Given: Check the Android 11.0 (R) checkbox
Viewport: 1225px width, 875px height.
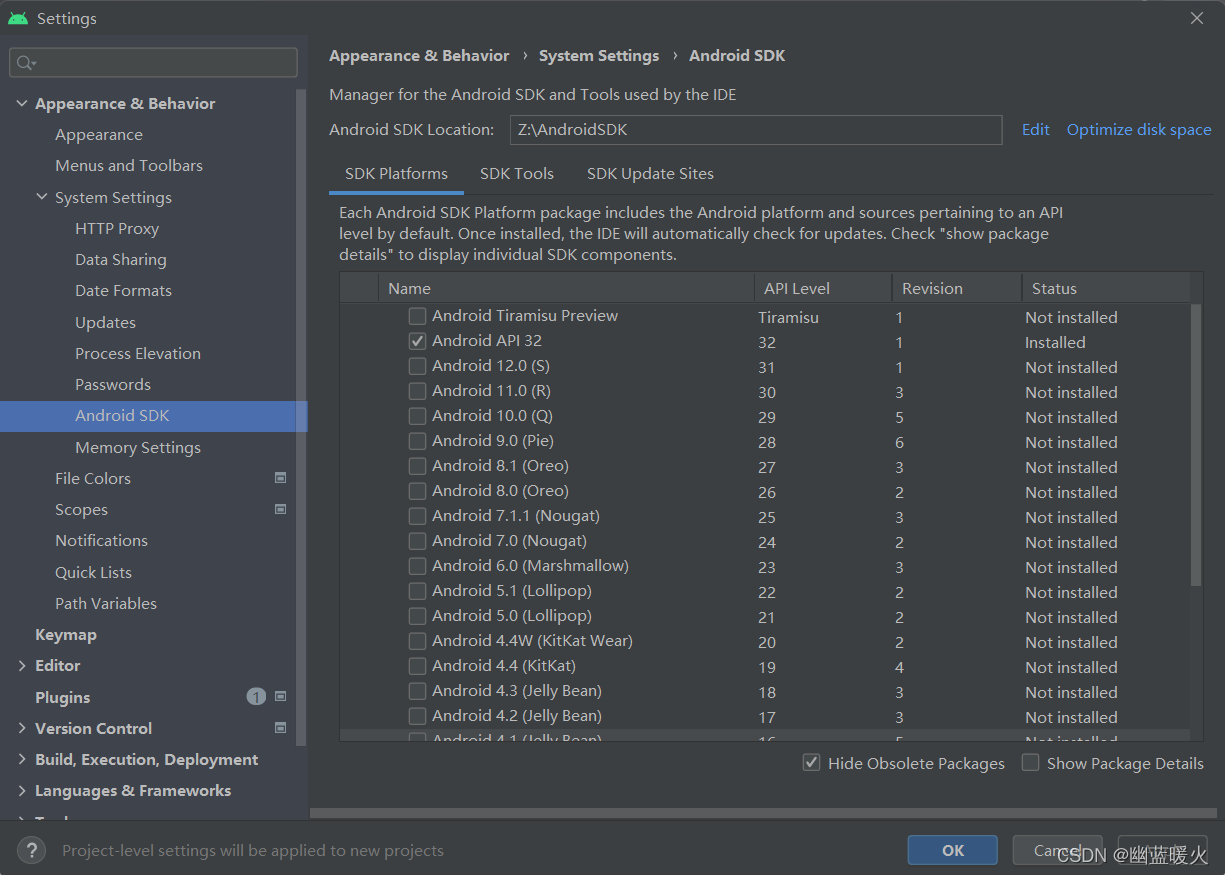Looking at the screenshot, I should tap(417, 391).
